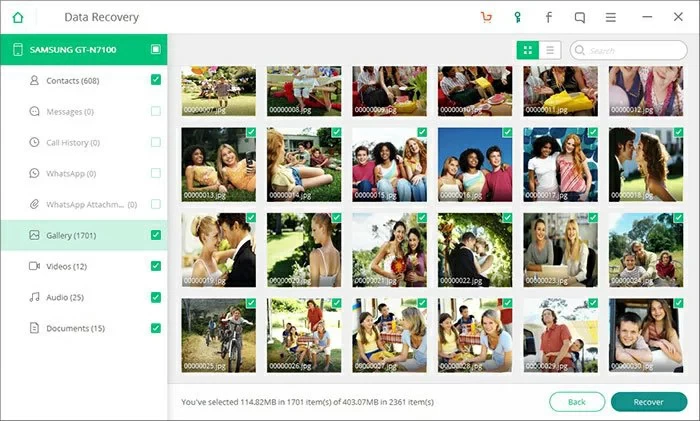Screen dimensions: 700x421
Task: Switch to grid thumbnail view
Action: pyautogui.click(x=527, y=50)
